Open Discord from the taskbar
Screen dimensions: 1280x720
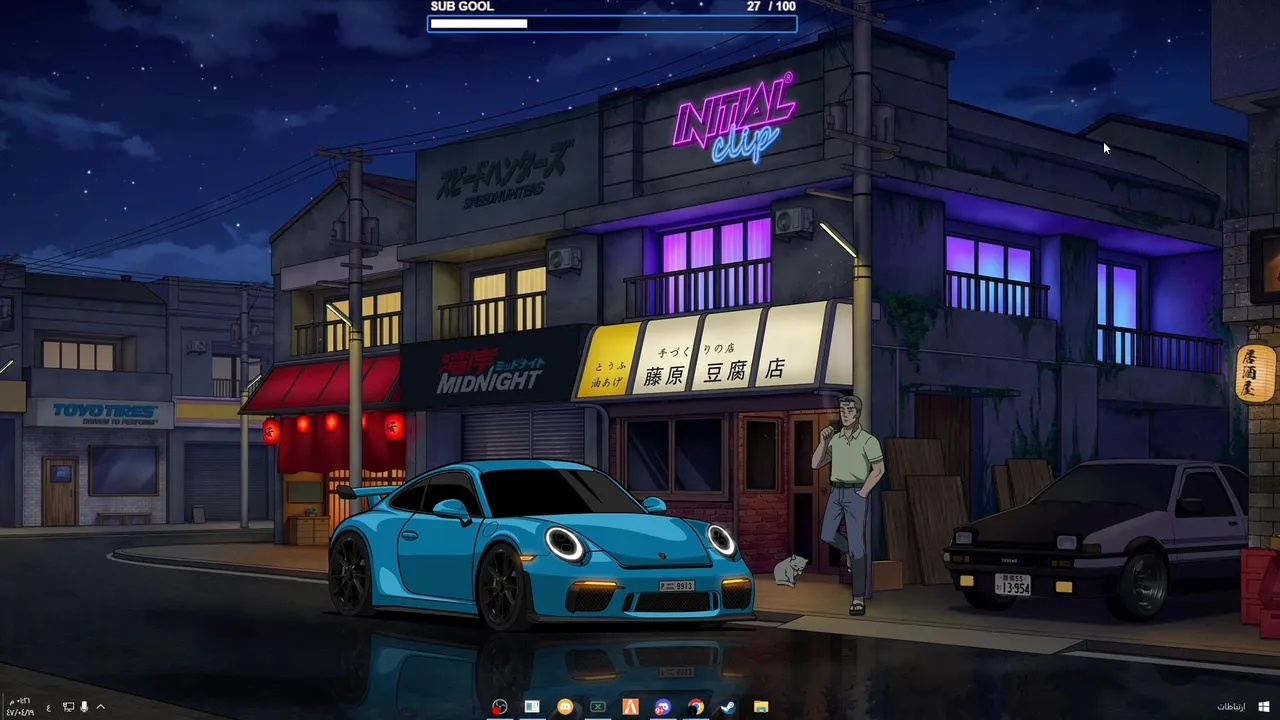tap(565, 707)
